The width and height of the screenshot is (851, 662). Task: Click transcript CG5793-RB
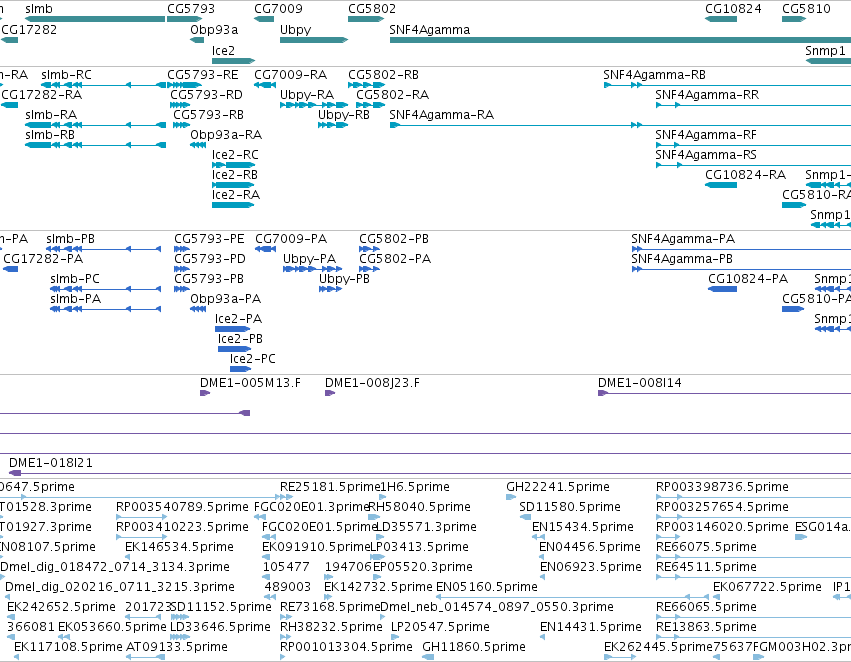(x=181, y=125)
